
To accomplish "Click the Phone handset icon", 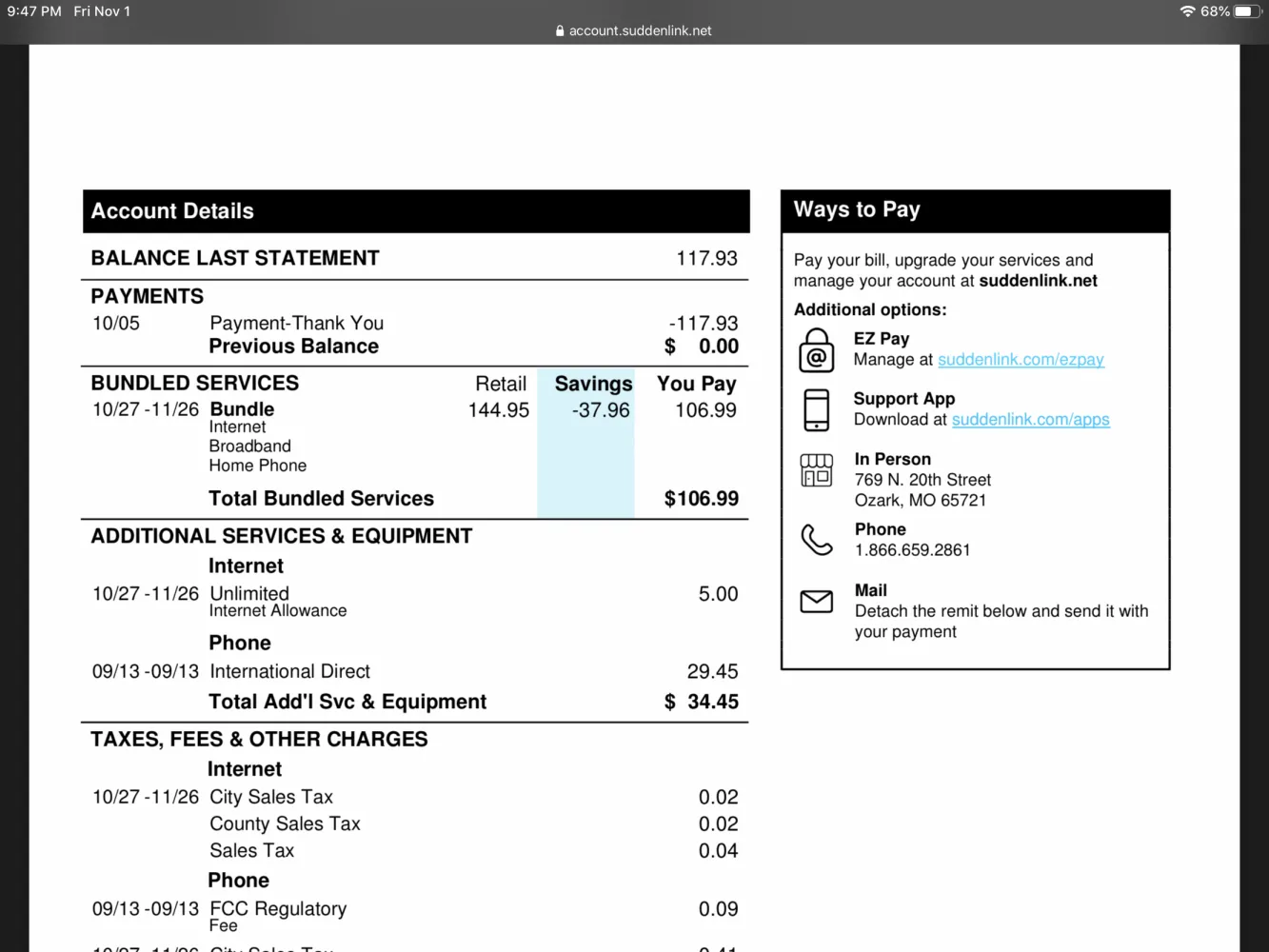I will [817, 540].
